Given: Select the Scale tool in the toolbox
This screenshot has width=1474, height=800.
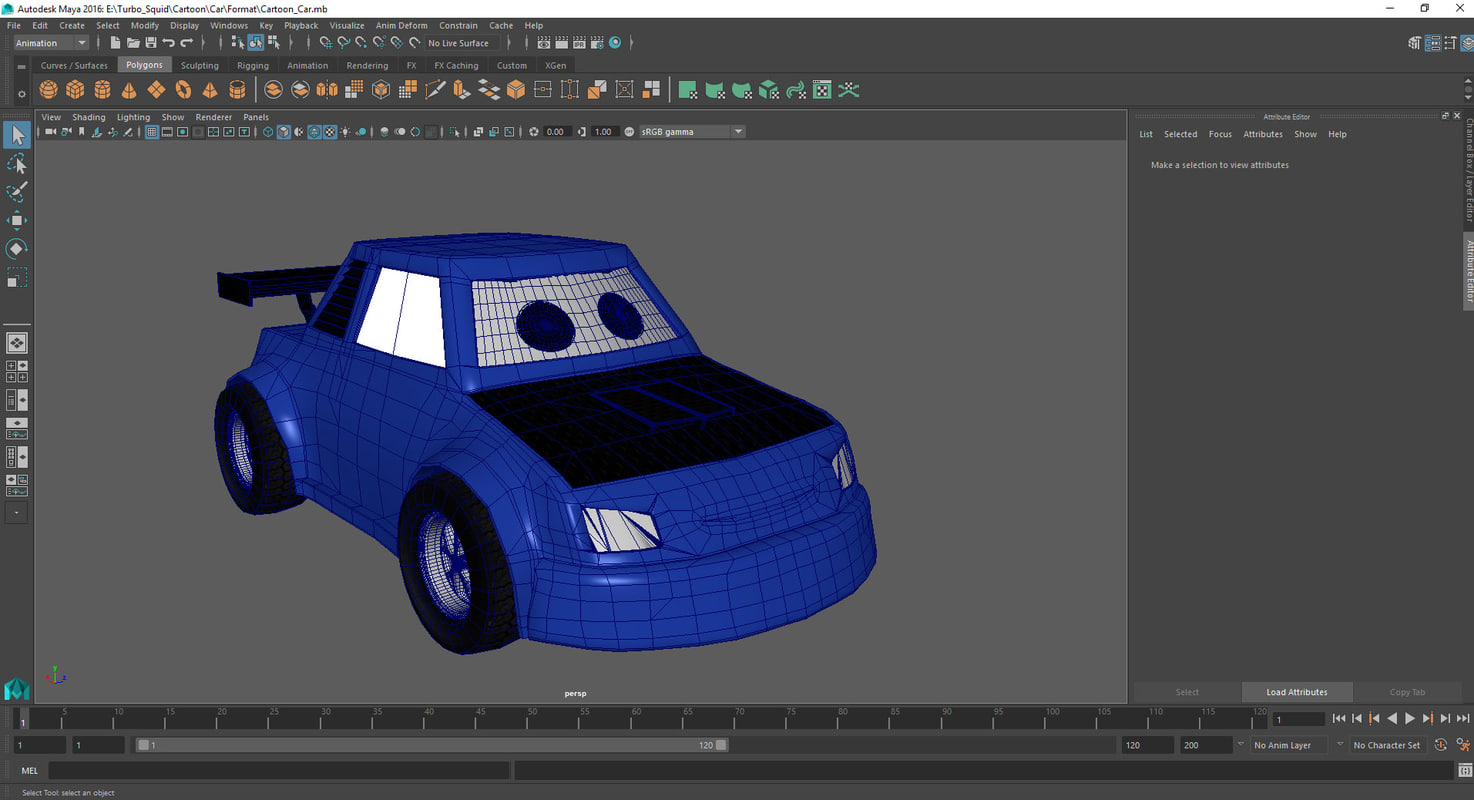Looking at the screenshot, I should coord(17,277).
